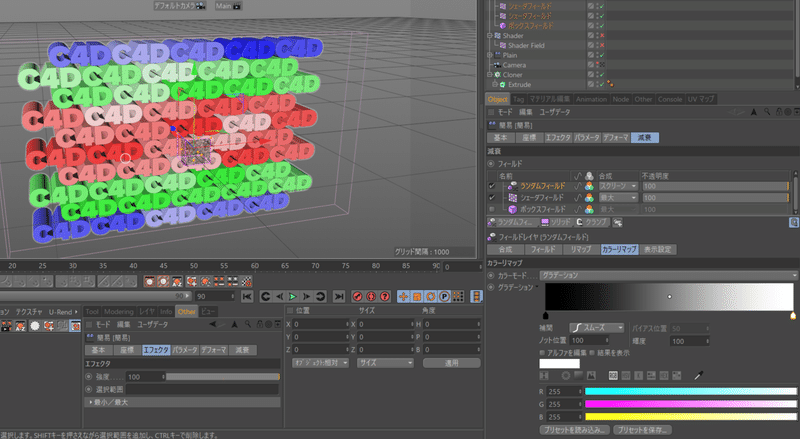The image size is (800, 439).
Task: Click the up arrow icon in Object attributes
Action: click(x=754, y=112)
